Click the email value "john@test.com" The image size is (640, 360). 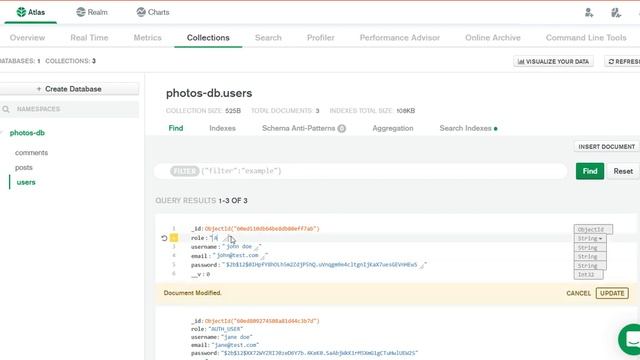coord(238,256)
